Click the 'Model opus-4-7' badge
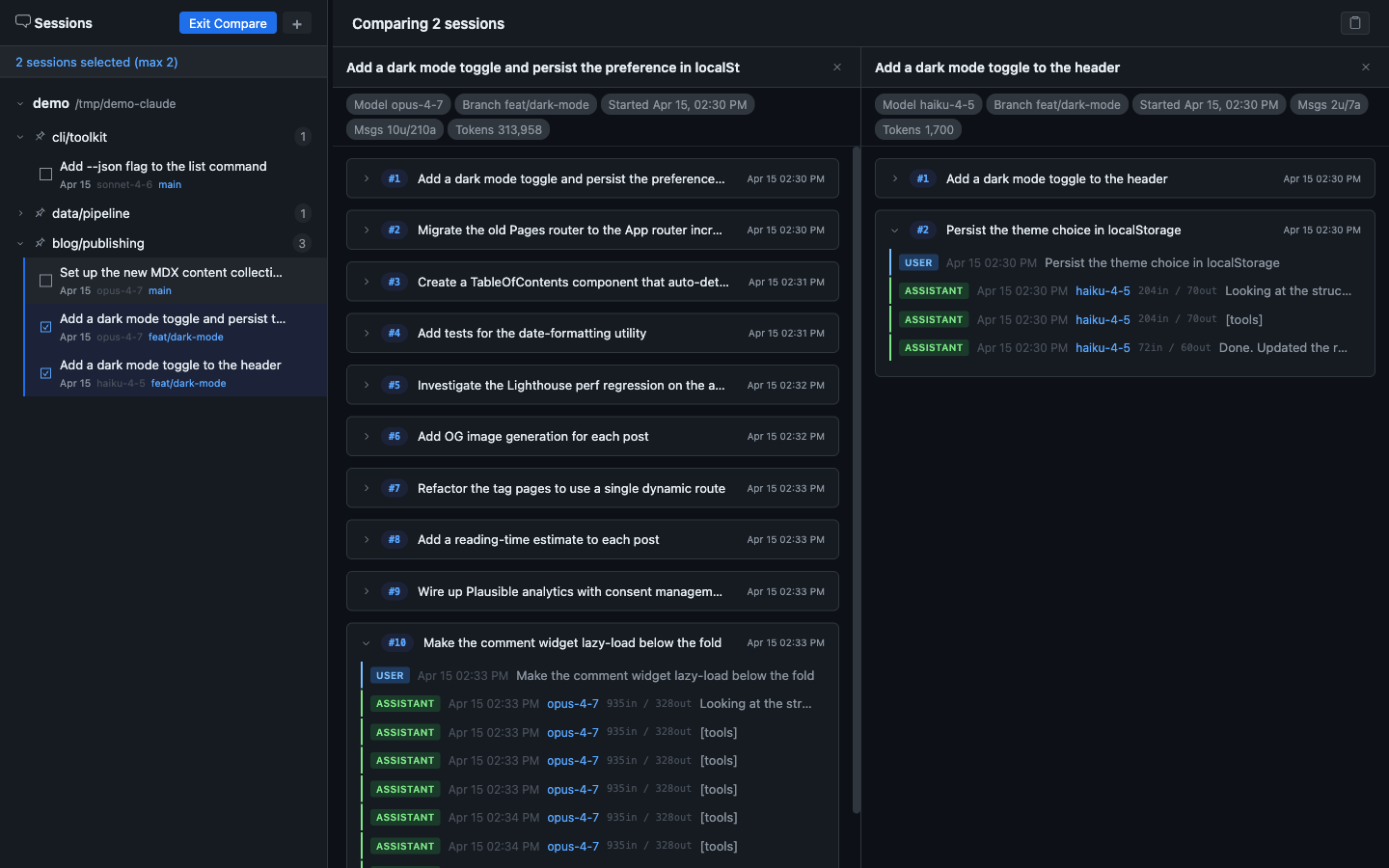 (398, 104)
